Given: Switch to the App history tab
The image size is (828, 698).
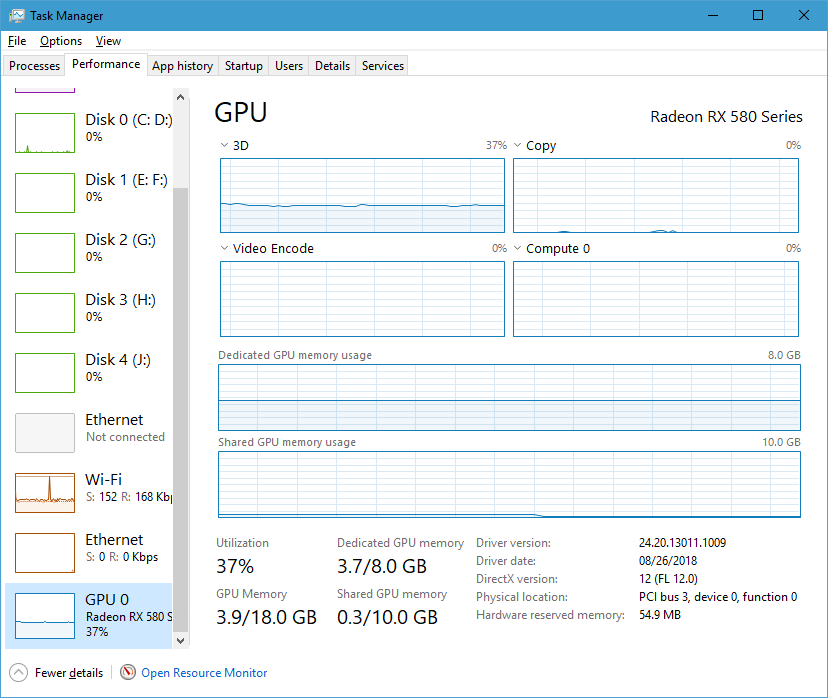Looking at the screenshot, I should pyautogui.click(x=183, y=66).
